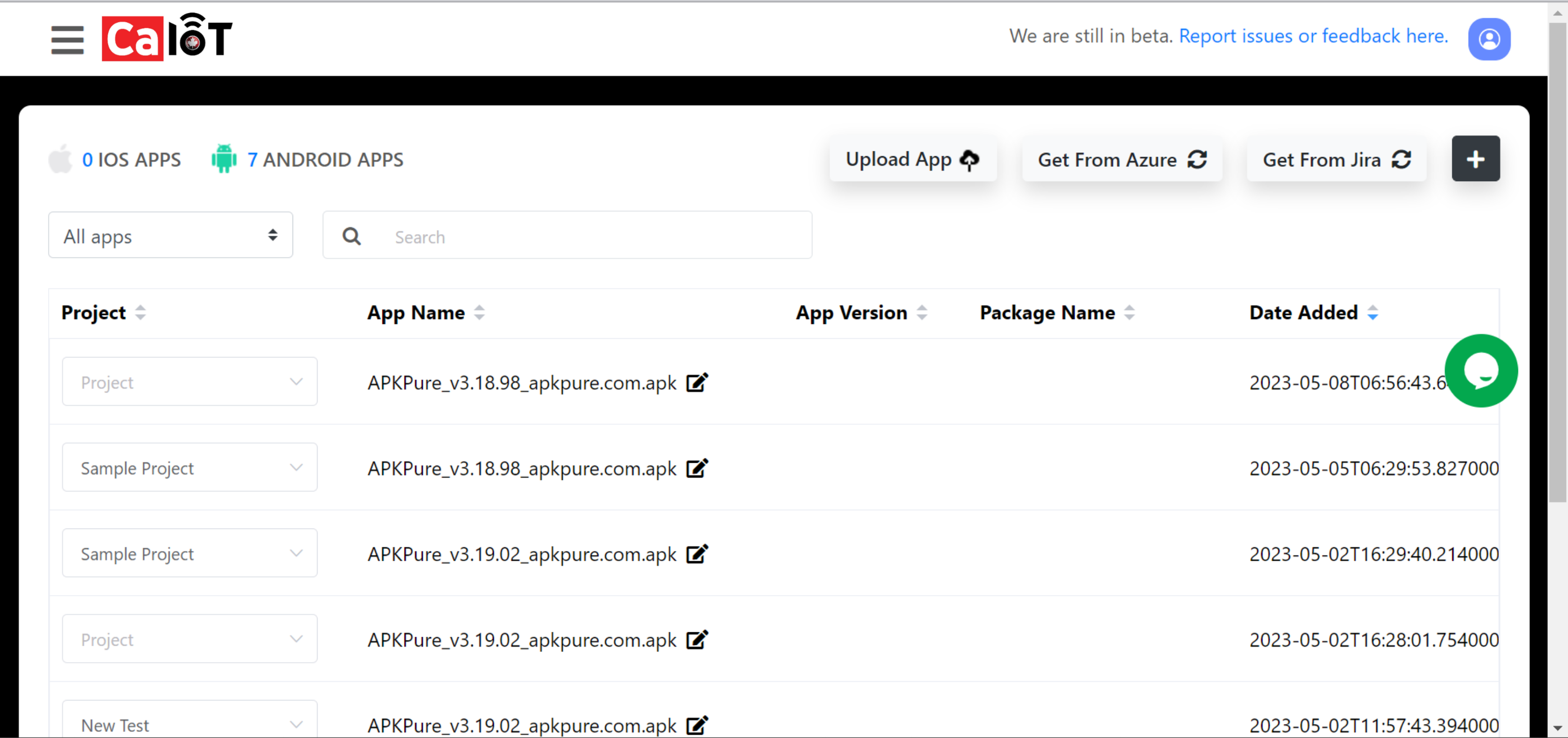Edit name of app added 2023-05-02T16:28:01
The height and width of the screenshot is (738, 1568).
[697, 640]
